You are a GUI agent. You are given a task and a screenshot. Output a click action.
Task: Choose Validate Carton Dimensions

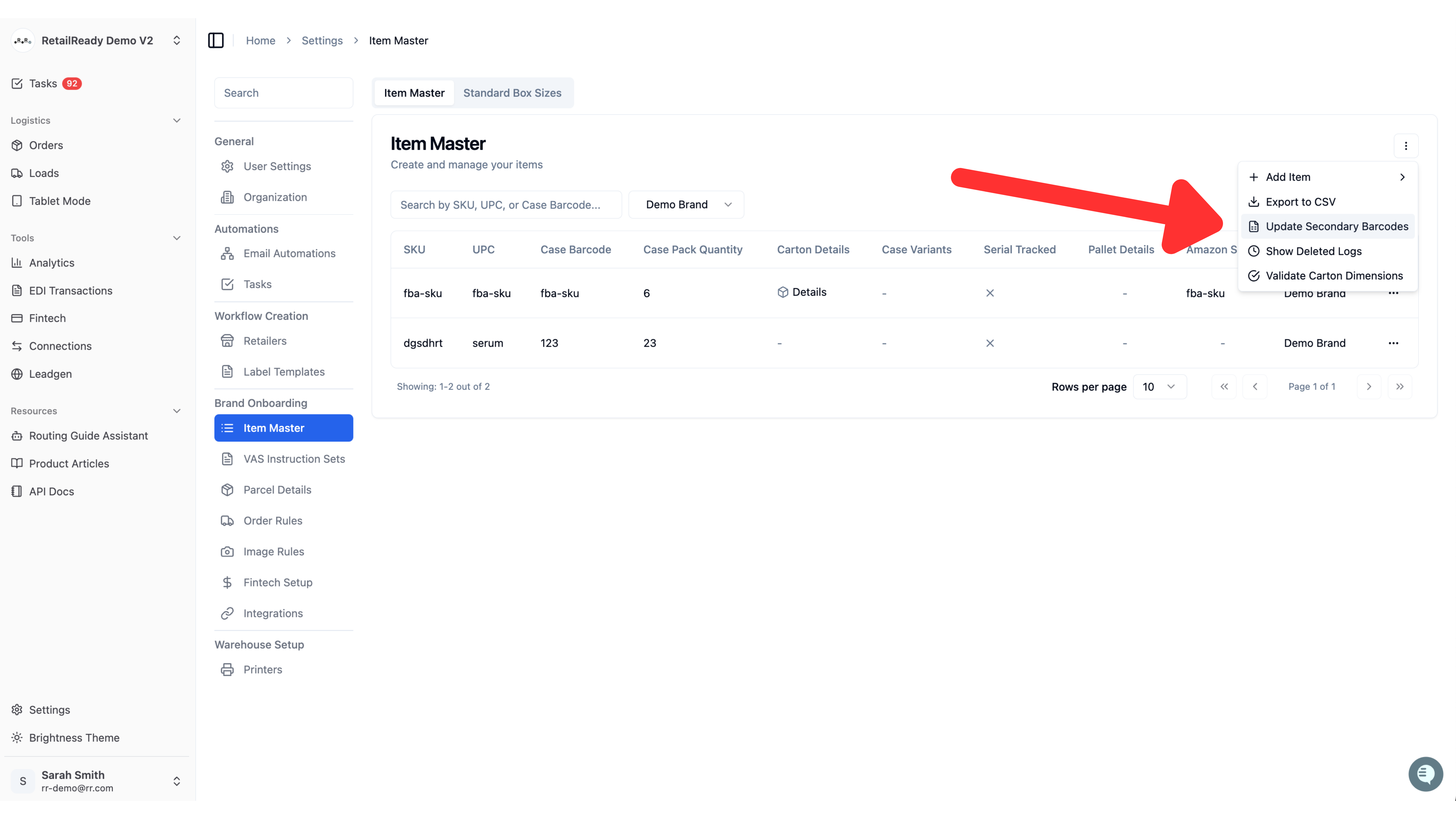pyautogui.click(x=1327, y=276)
